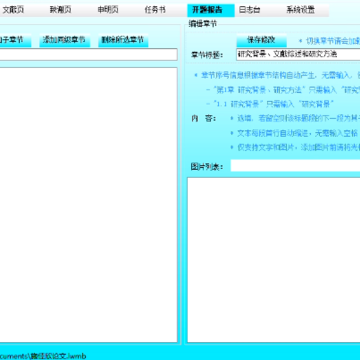Select the 任务书 tab
Image resolution: width=360 pixels, height=360 pixels.
tap(155, 10)
